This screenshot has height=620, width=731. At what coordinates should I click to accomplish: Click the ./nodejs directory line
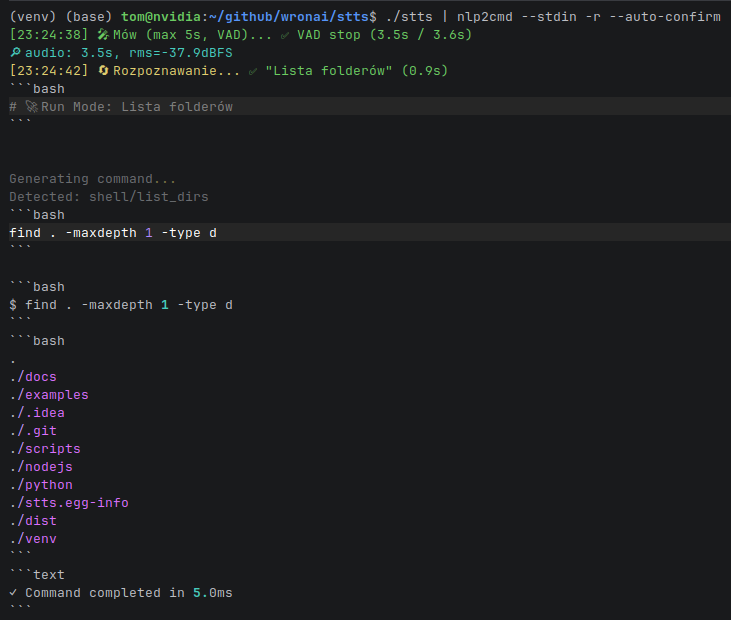click(41, 467)
